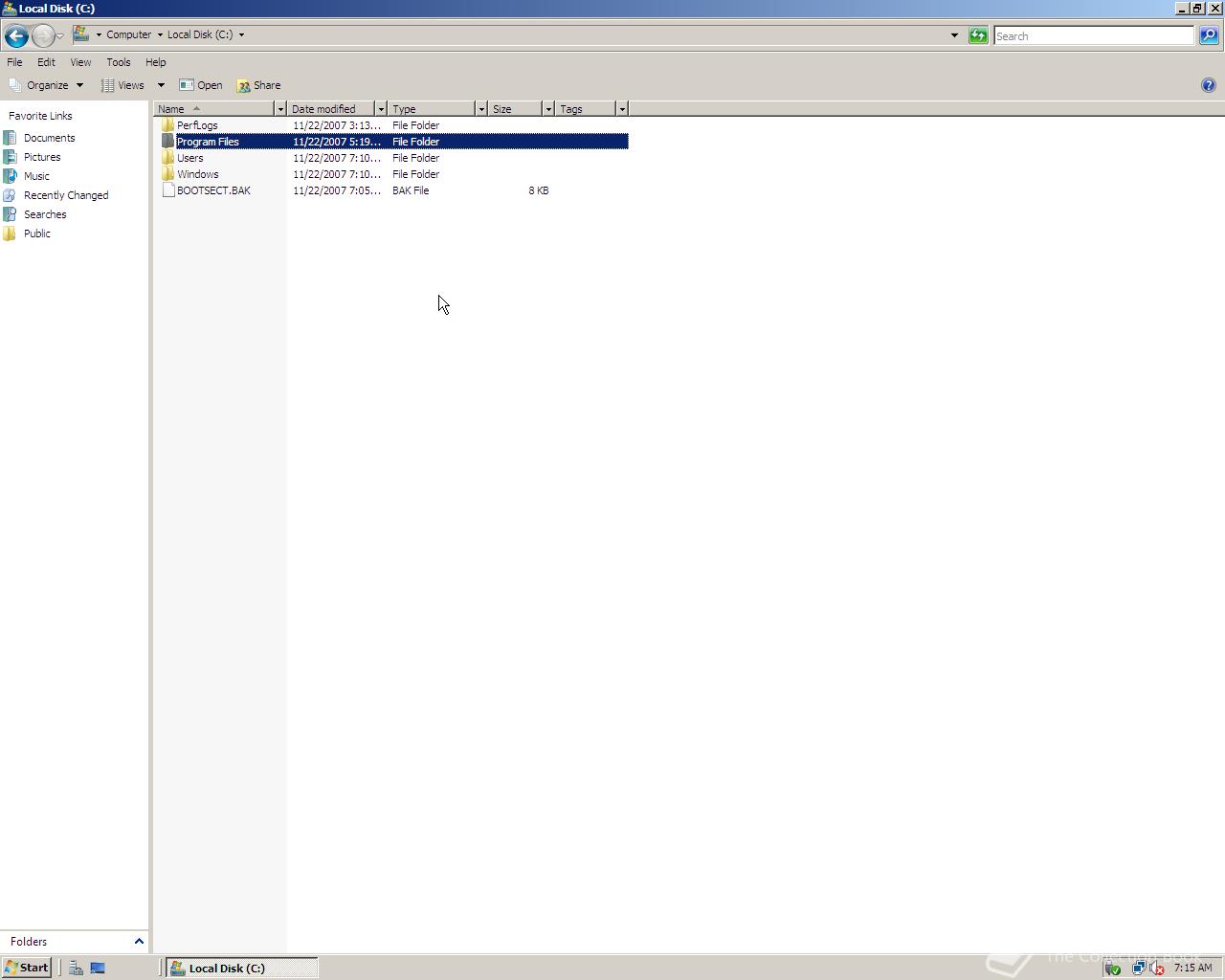Screen dimensions: 1225x980
Task: Open Recently Changed in Favorite Links
Action: [x=66, y=195]
